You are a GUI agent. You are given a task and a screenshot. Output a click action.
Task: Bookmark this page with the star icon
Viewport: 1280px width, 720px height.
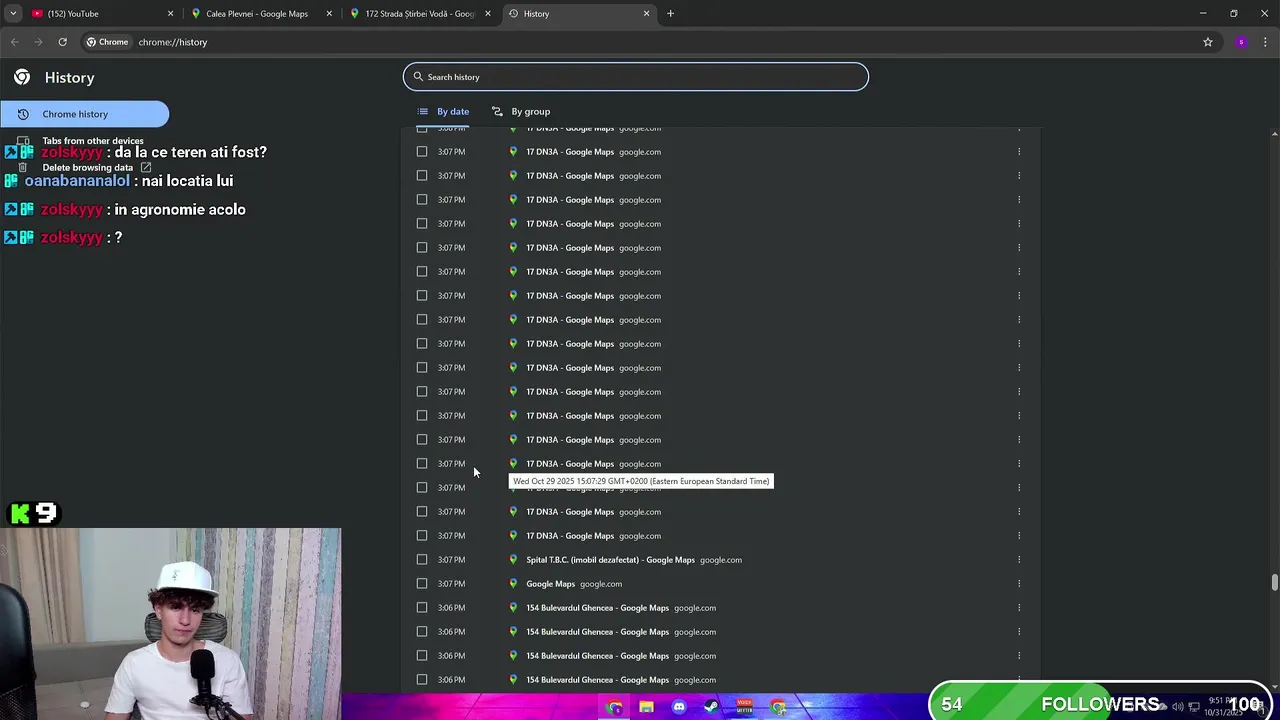(x=1208, y=42)
